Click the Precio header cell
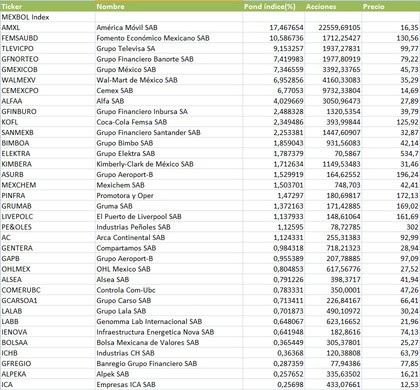Image resolution: width=420 pixels, height=390 pixels. point(391,6)
